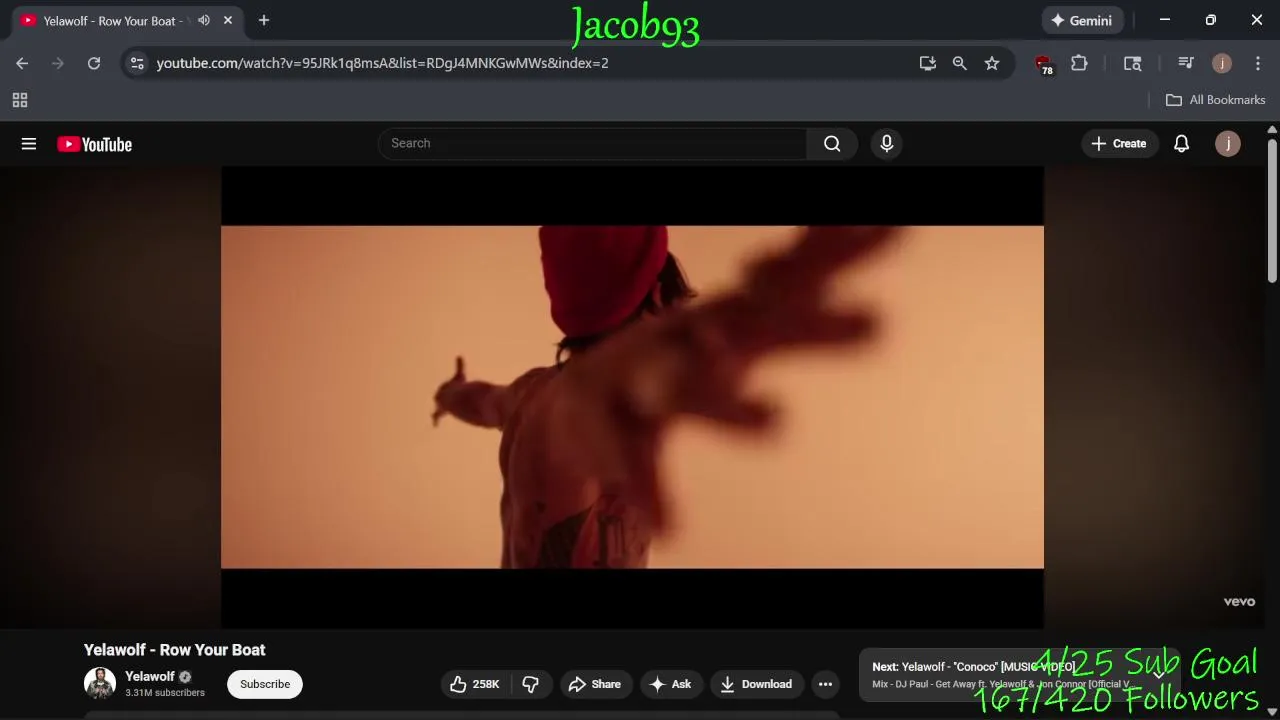Start voice search with the microphone
Screen dimensions: 1280x720
pos(886,143)
